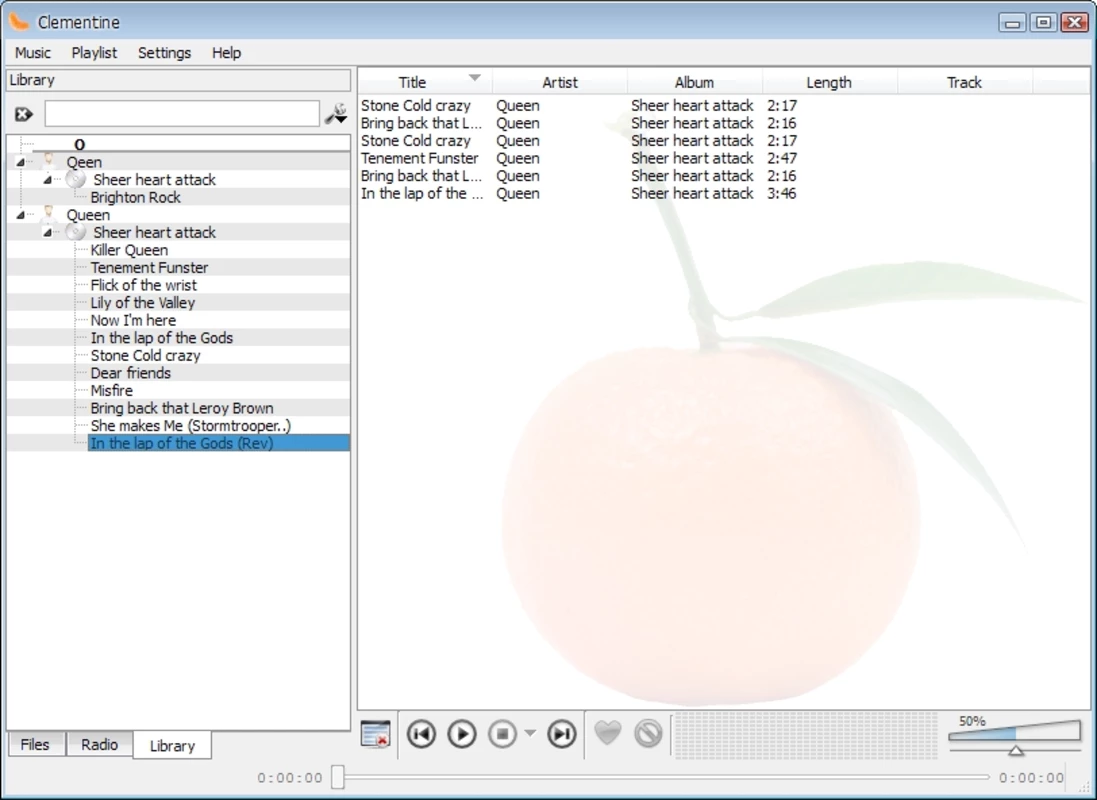Select Now I'm here
Image resolution: width=1097 pixels, height=800 pixels.
coord(133,320)
